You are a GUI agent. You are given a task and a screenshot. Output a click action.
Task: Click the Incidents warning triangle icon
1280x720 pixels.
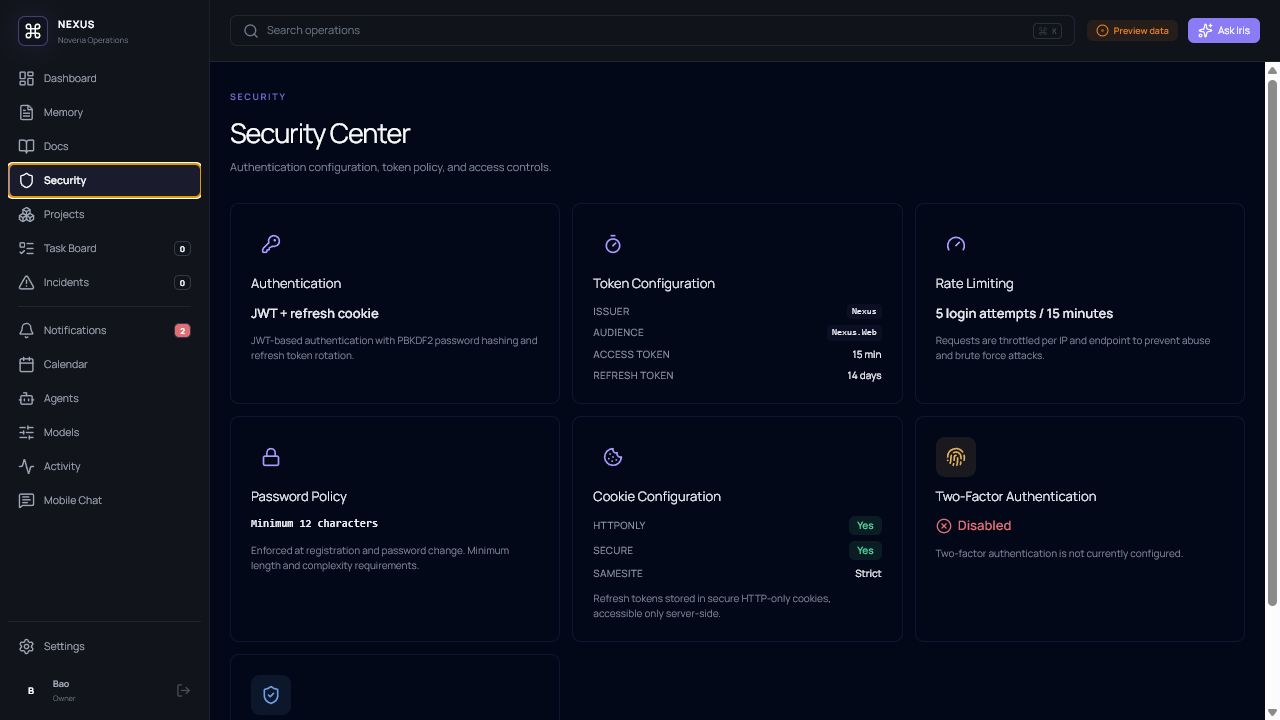pyautogui.click(x=27, y=282)
